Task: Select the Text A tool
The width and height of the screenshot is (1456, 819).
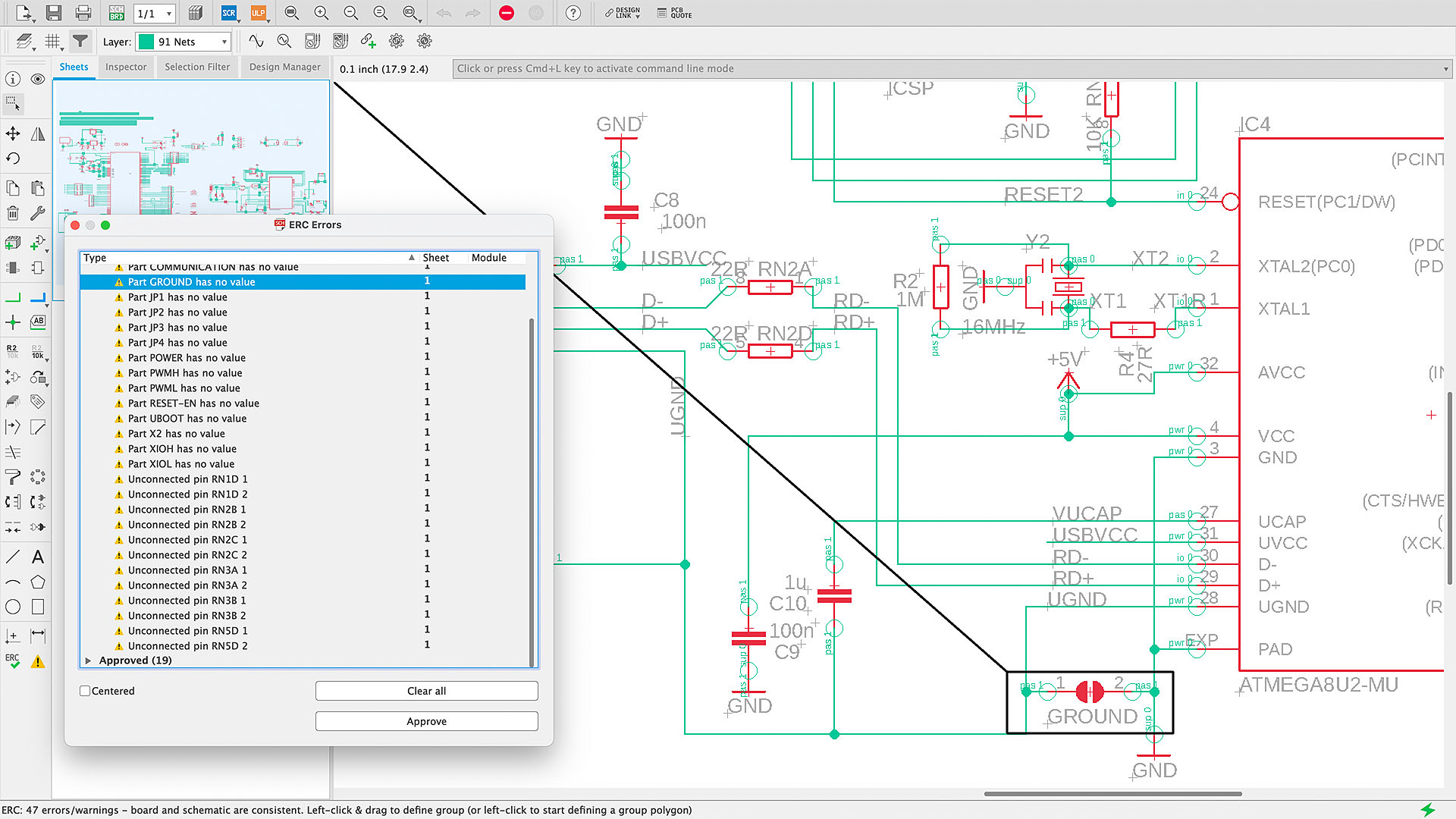Action: 38,557
